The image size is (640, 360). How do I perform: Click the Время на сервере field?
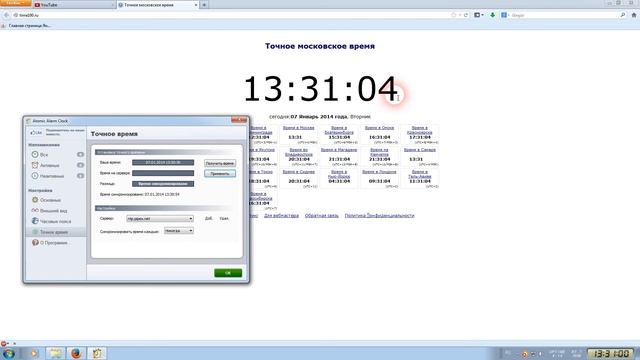coord(163,173)
